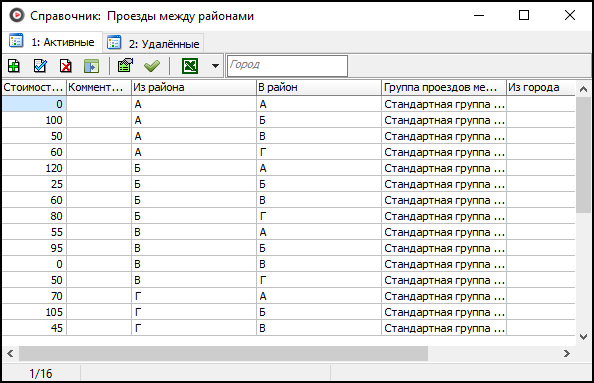Click the delete record icon with red X
This screenshot has width=594, height=383.
tap(66, 66)
